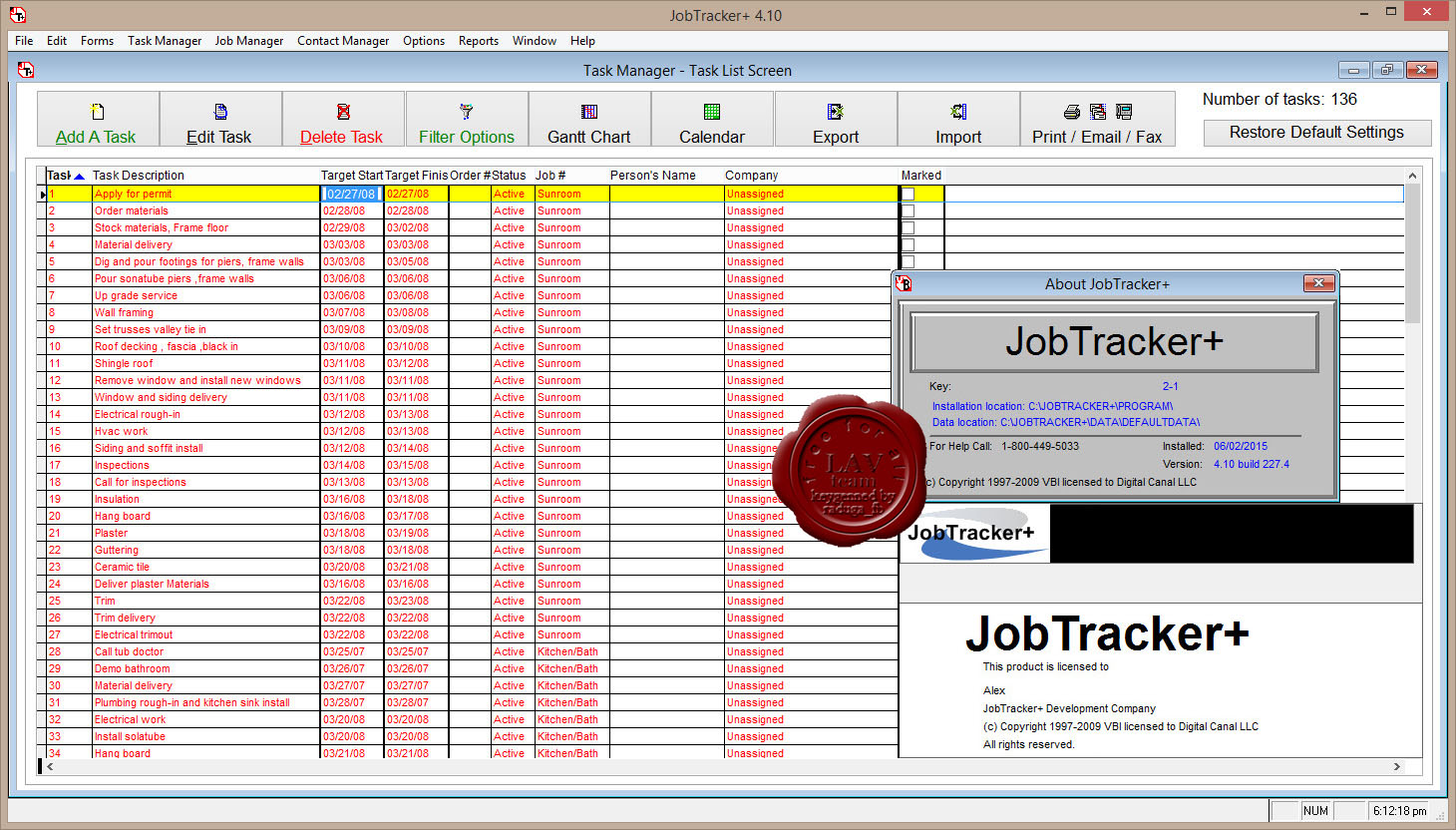
Task: Show the Gantt Chart view
Action: (x=589, y=119)
